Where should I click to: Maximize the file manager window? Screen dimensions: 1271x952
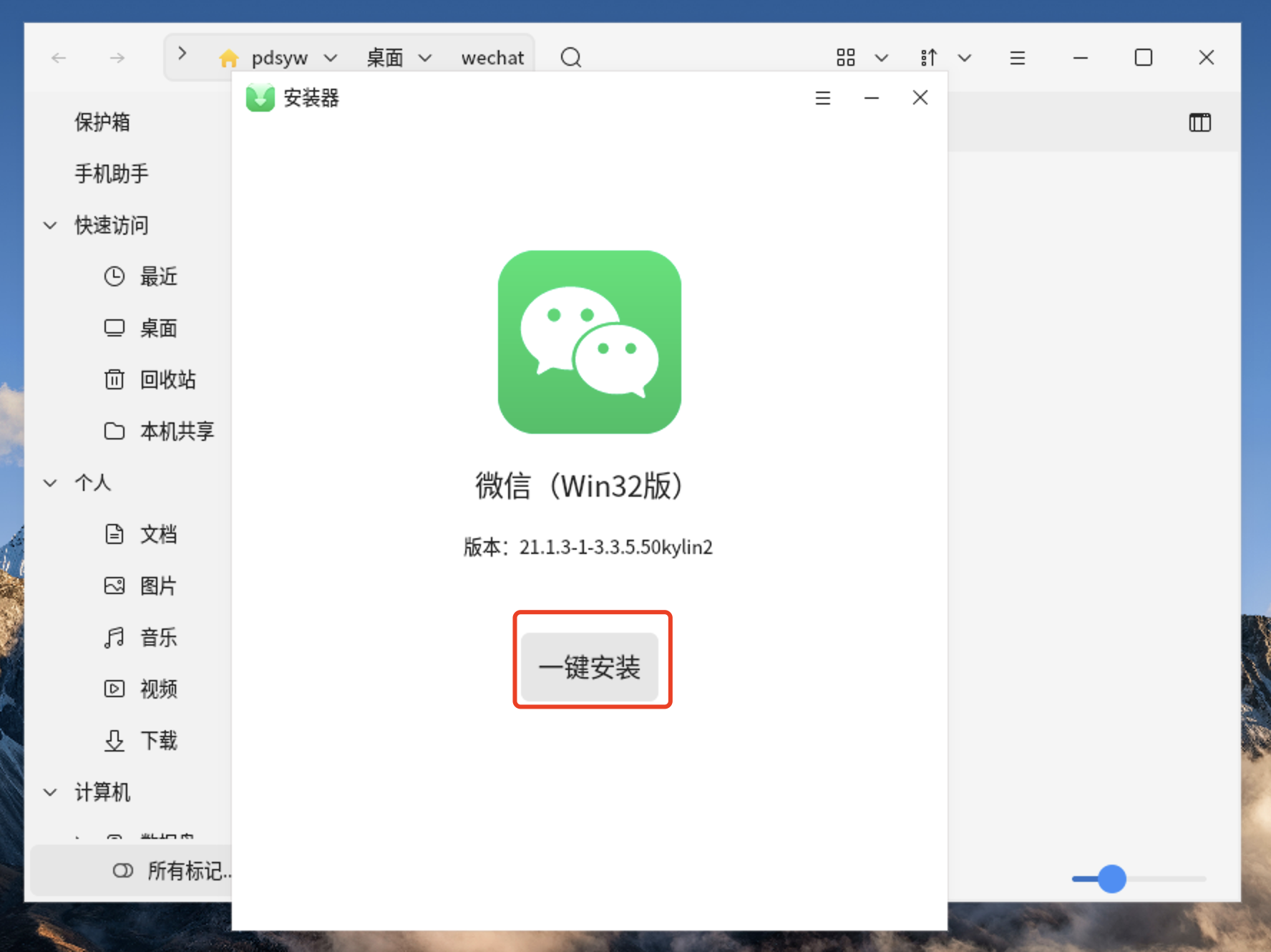click(x=1143, y=57)
